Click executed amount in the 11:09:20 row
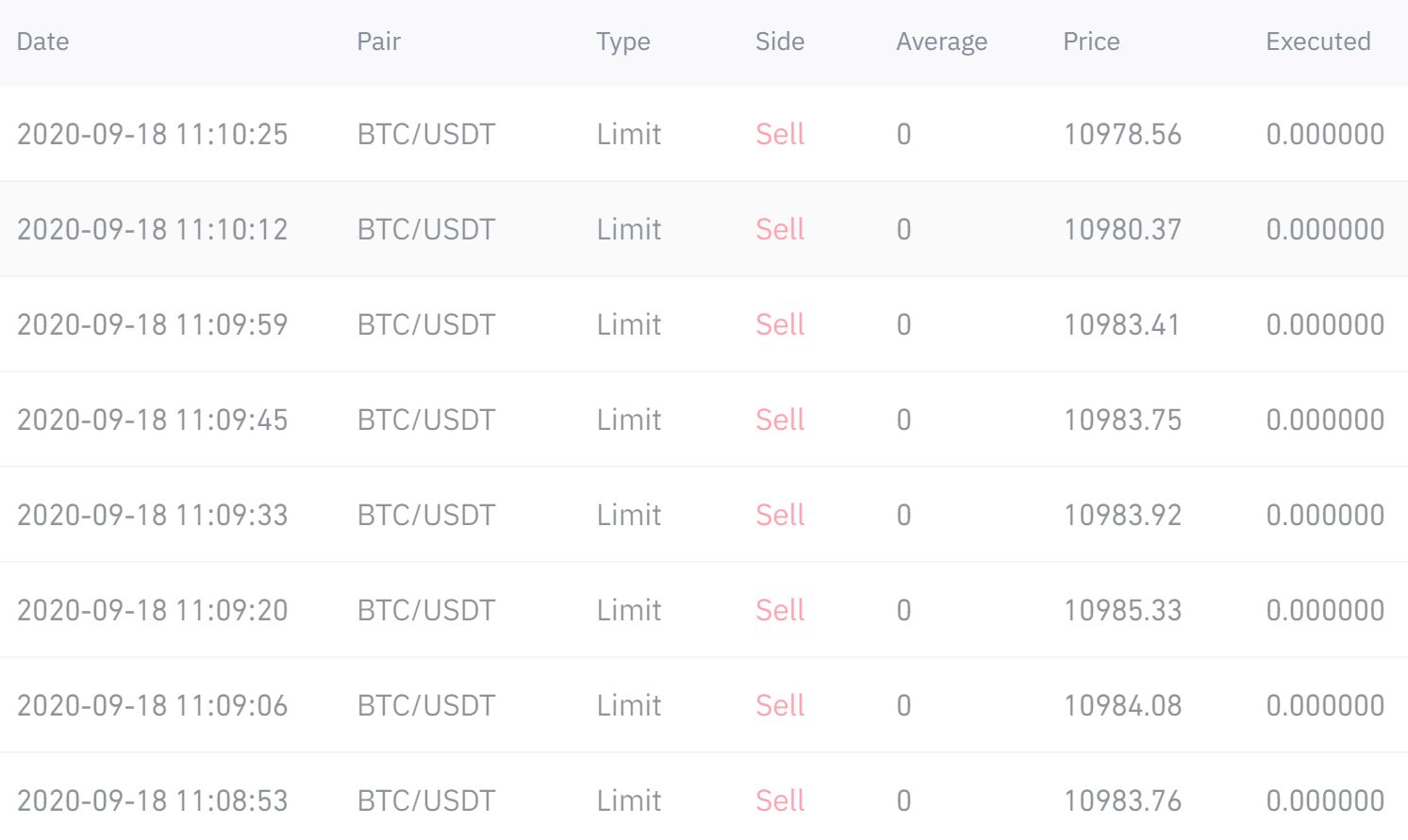Image resolution: width=1408 pixels, height=840 pixels. (x=1325, y=610)
